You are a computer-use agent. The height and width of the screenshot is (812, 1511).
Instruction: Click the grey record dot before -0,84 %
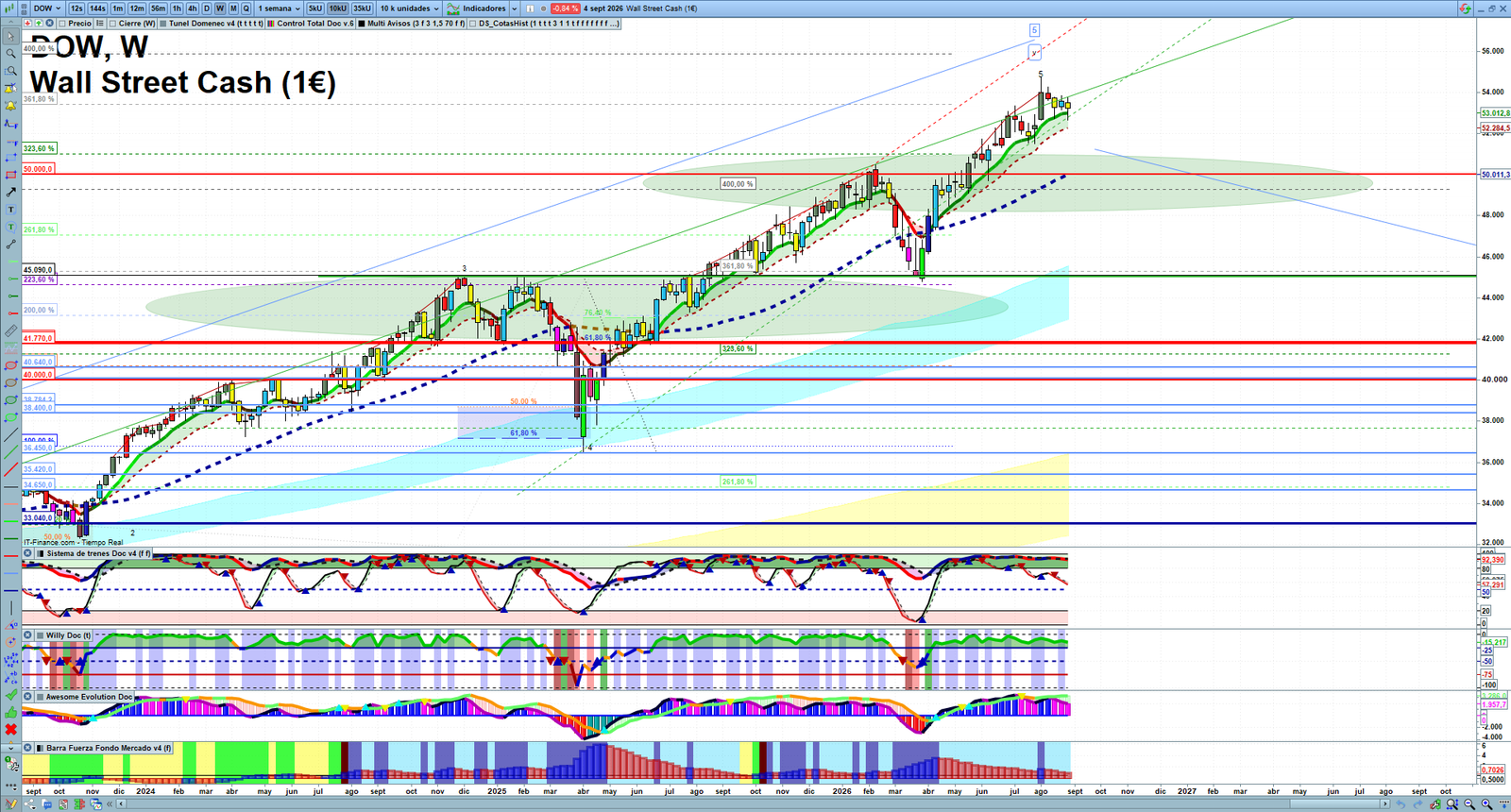click(543, 8)
